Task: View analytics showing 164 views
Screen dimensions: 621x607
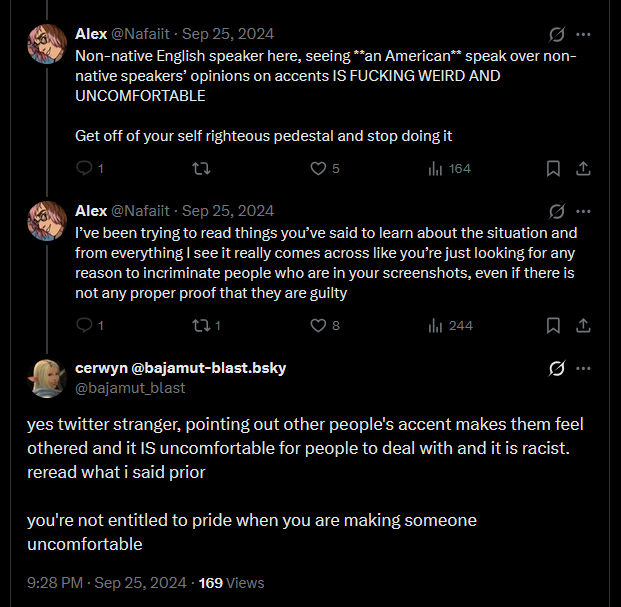Action: 435,169
